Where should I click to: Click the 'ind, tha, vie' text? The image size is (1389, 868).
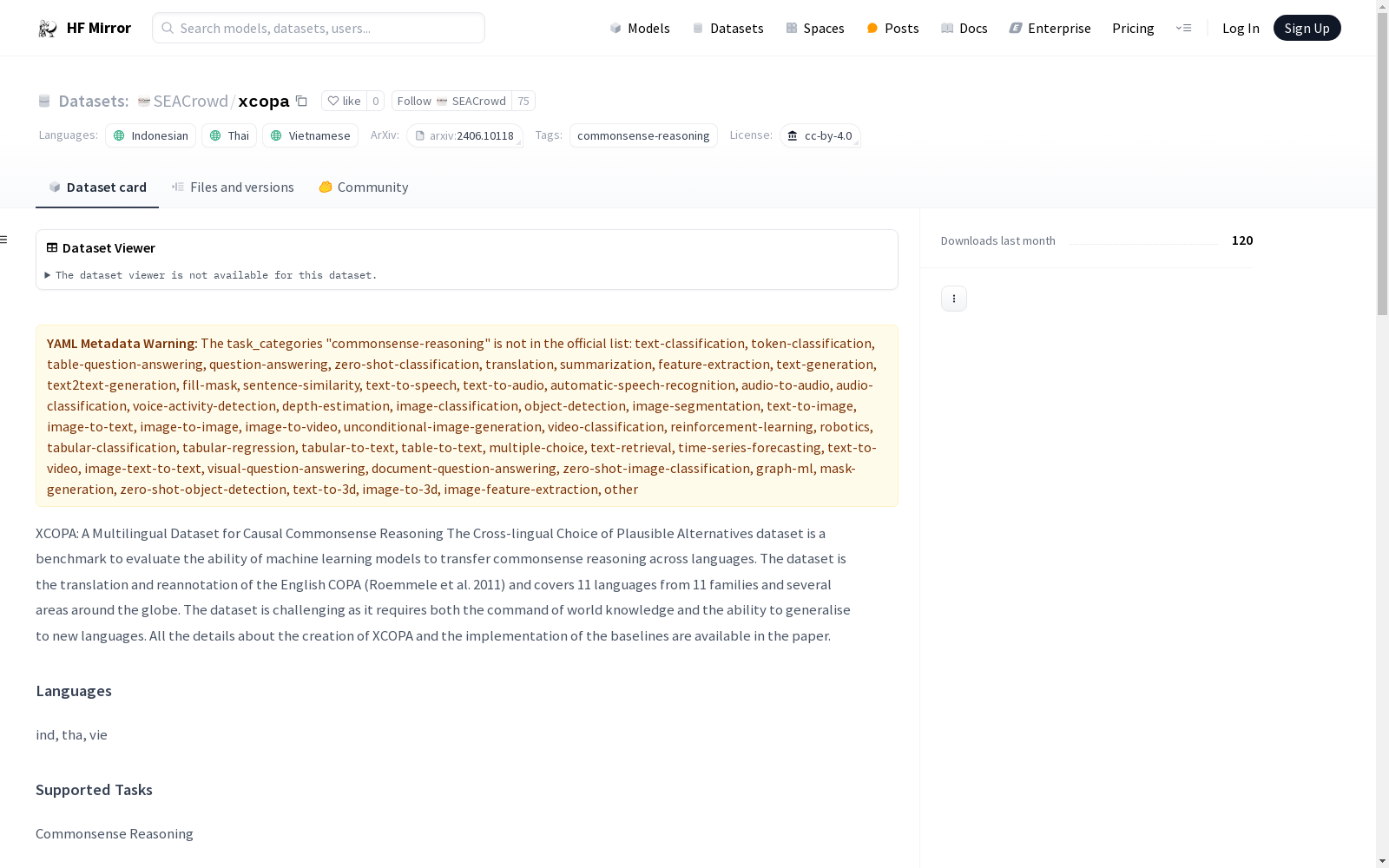(71, 735)
